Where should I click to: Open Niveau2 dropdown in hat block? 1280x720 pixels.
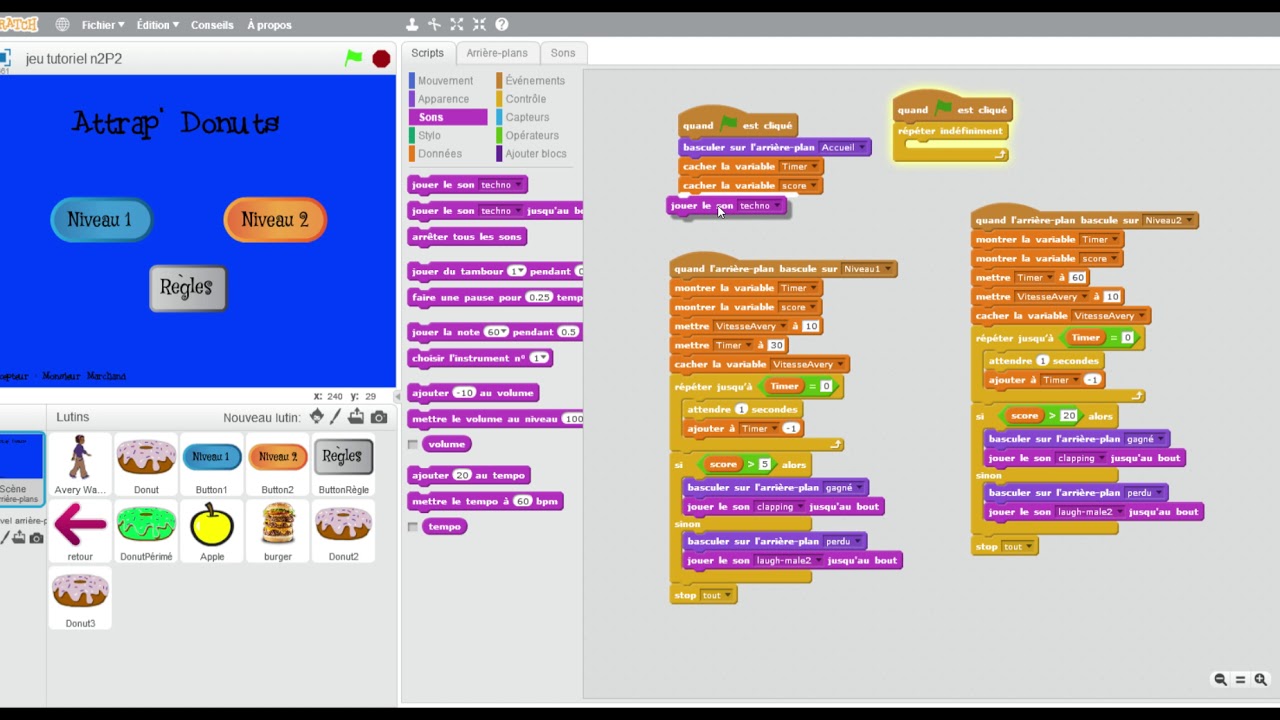1189,220
